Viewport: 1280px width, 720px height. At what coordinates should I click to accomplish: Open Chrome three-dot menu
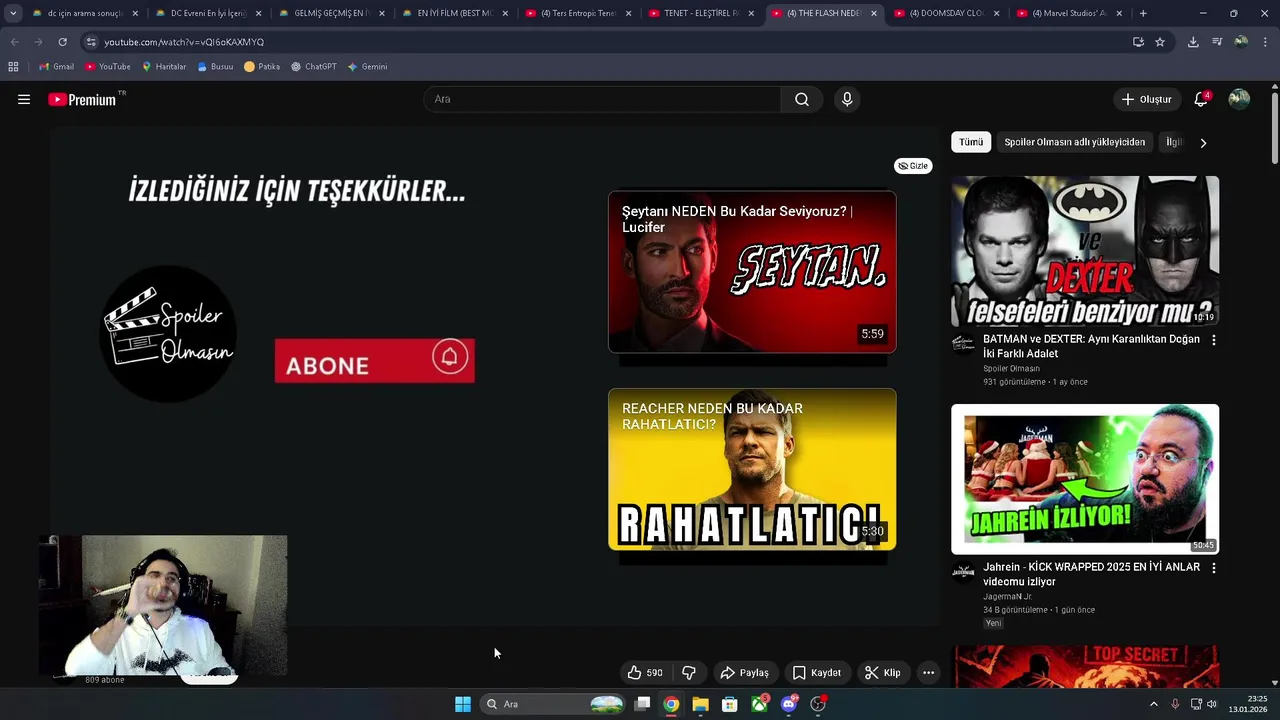point(1265,42)
